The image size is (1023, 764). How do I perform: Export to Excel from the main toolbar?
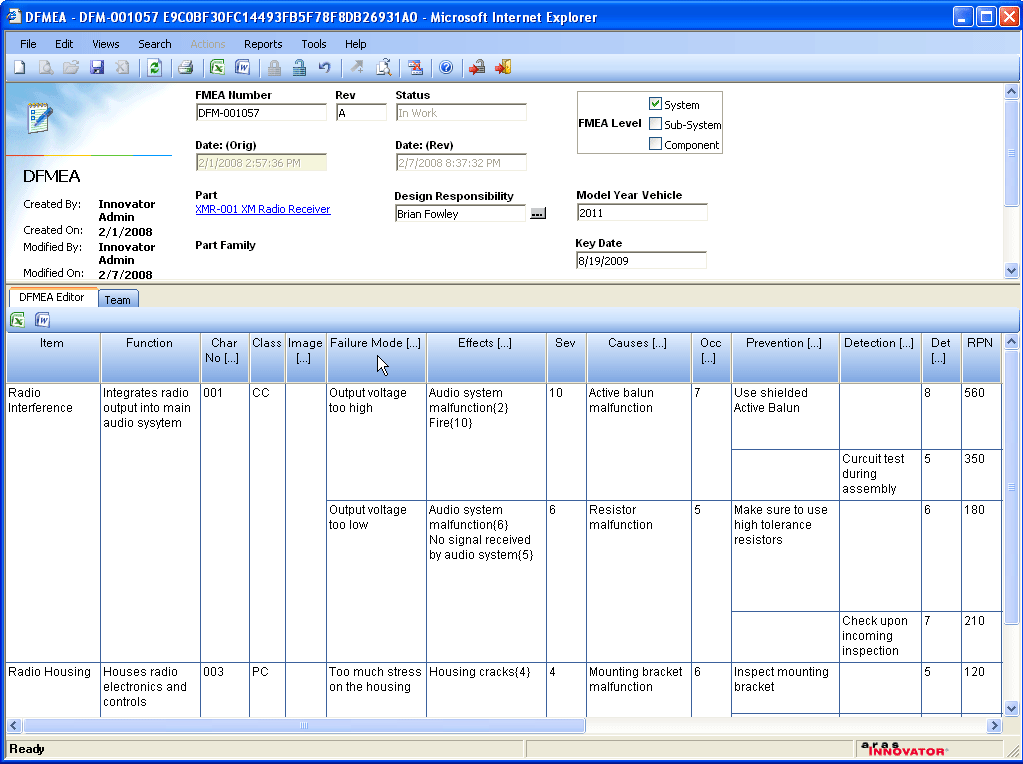[x=217, y=68]
